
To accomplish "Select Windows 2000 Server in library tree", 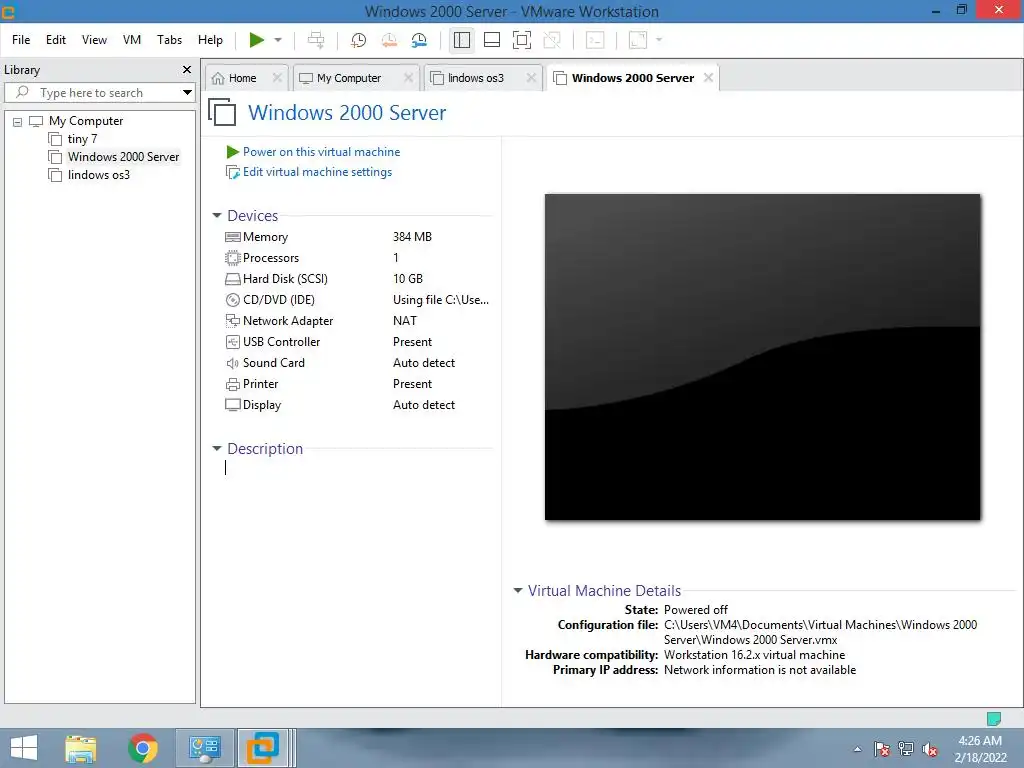I will (x=123, y=157).
